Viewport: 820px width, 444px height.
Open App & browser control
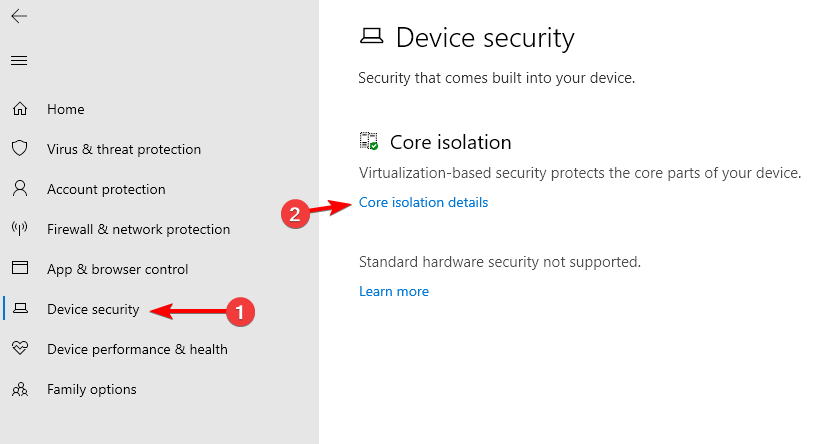pos(118,269)
